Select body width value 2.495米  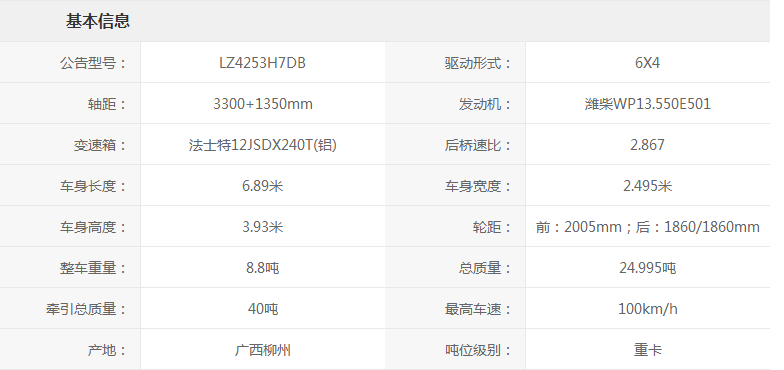coord(648,186)
